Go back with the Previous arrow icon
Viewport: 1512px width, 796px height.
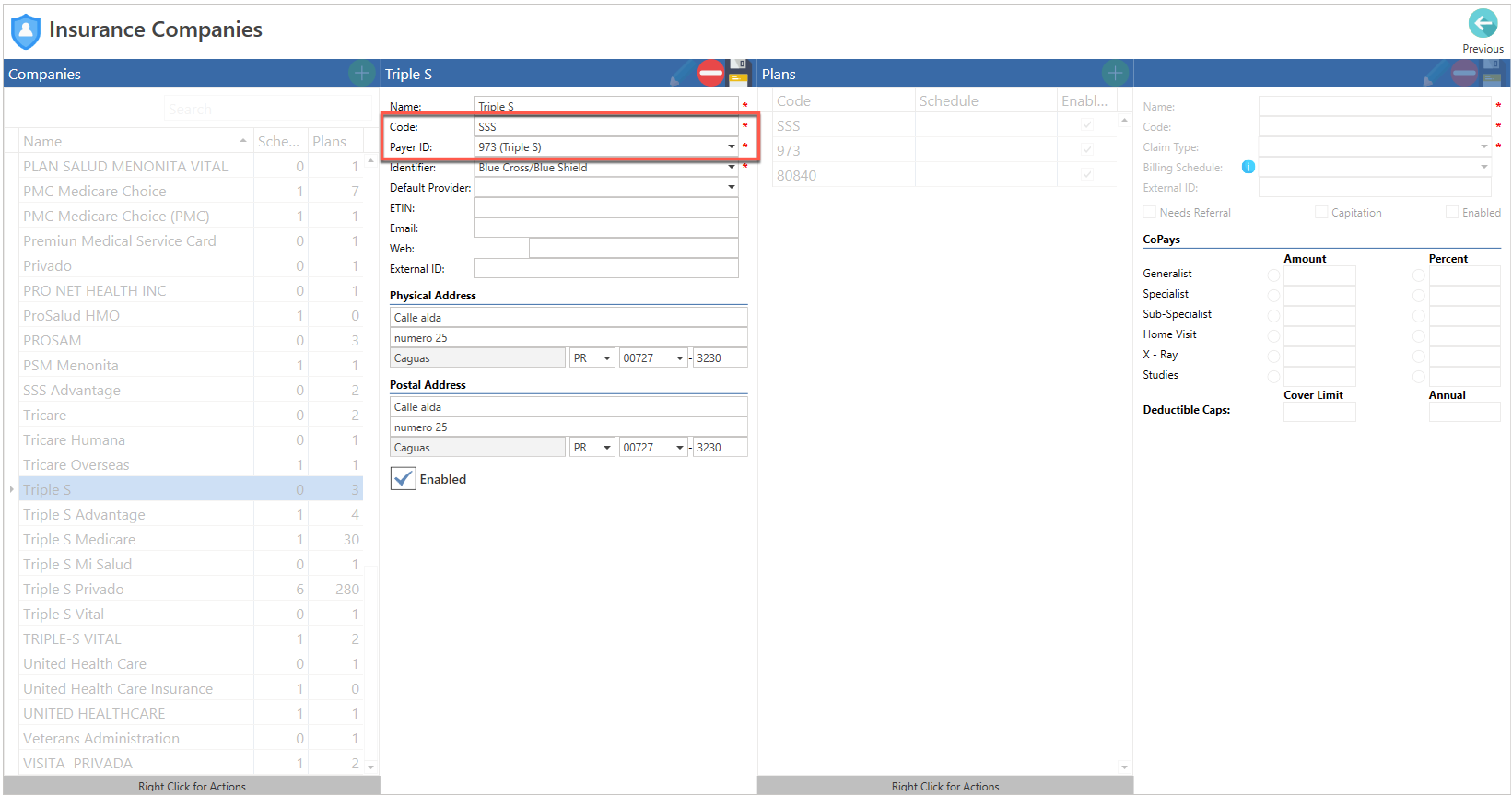1483,23
